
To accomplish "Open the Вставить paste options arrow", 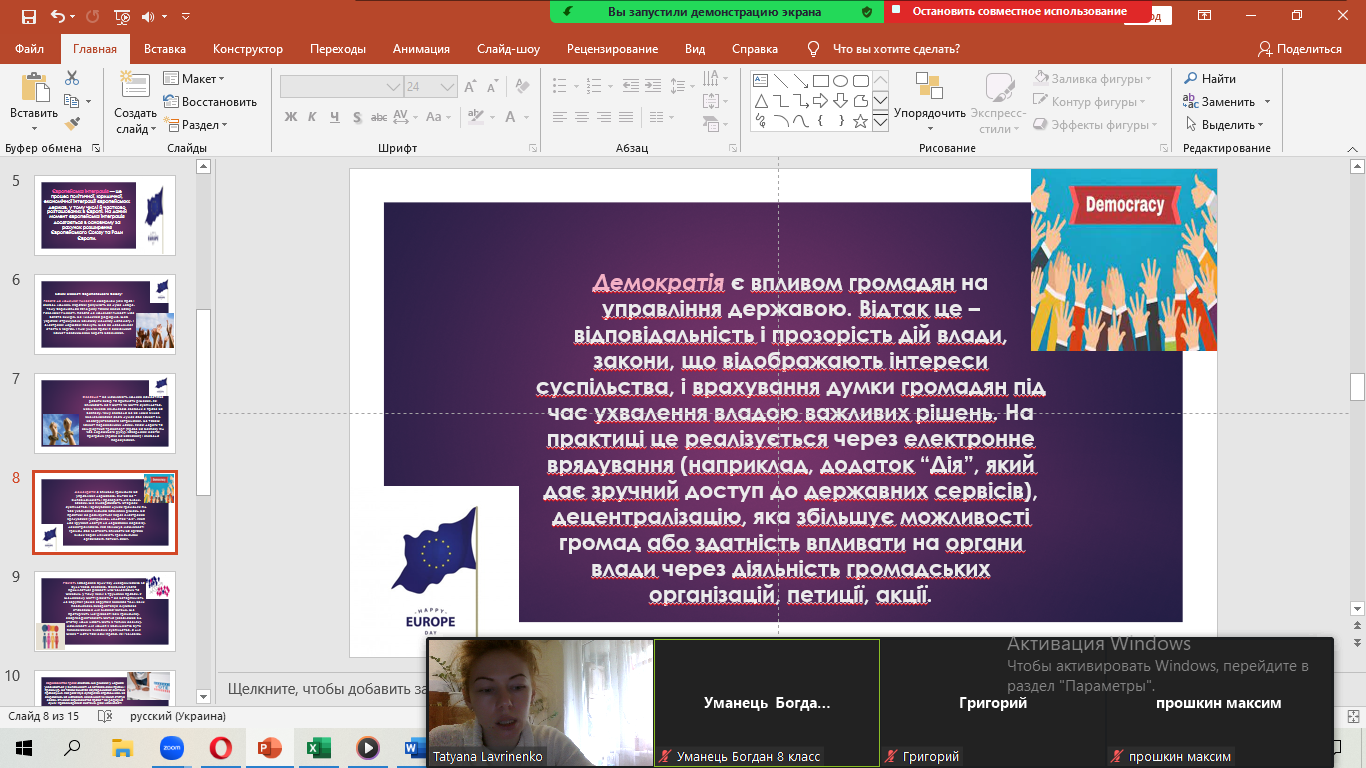I will [x=34, y=128].
